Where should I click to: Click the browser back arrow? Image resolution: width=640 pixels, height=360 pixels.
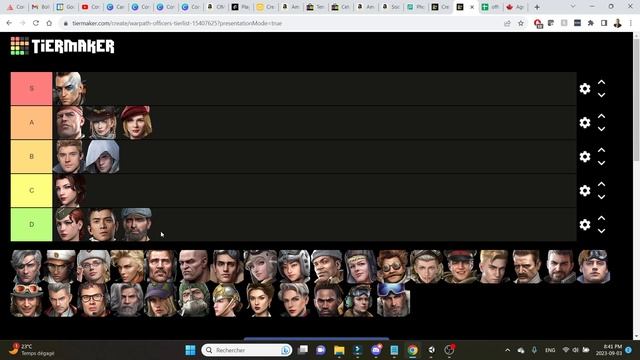pos(9,23)
